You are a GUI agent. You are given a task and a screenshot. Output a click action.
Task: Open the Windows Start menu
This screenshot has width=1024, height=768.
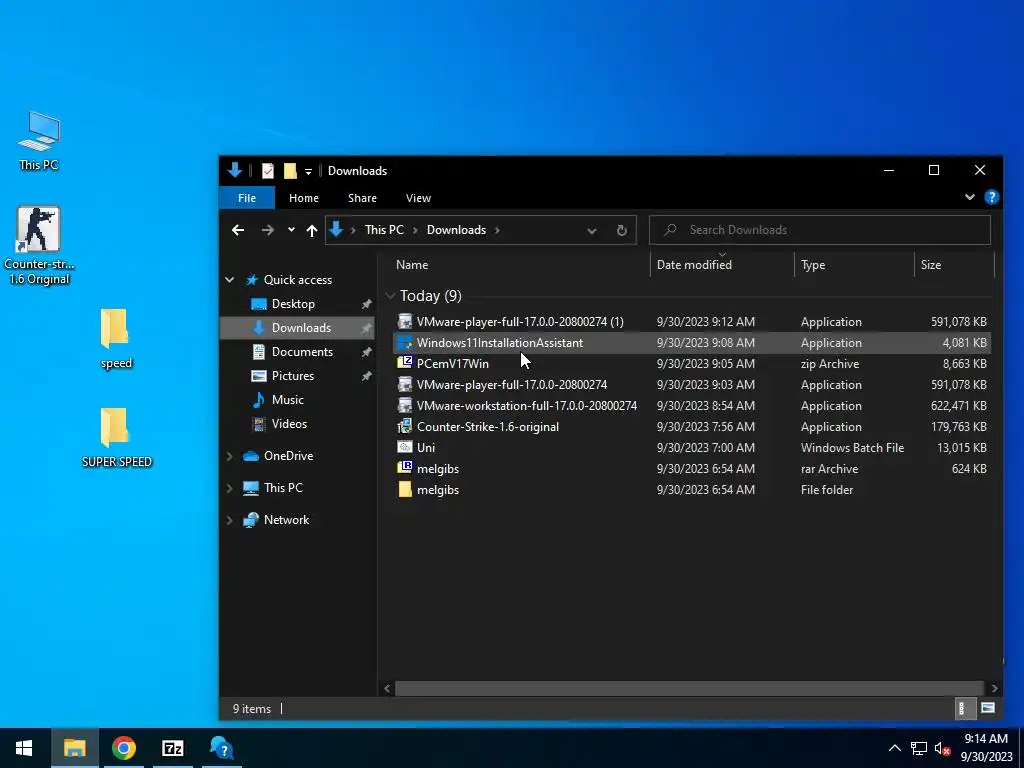(24, 748)
